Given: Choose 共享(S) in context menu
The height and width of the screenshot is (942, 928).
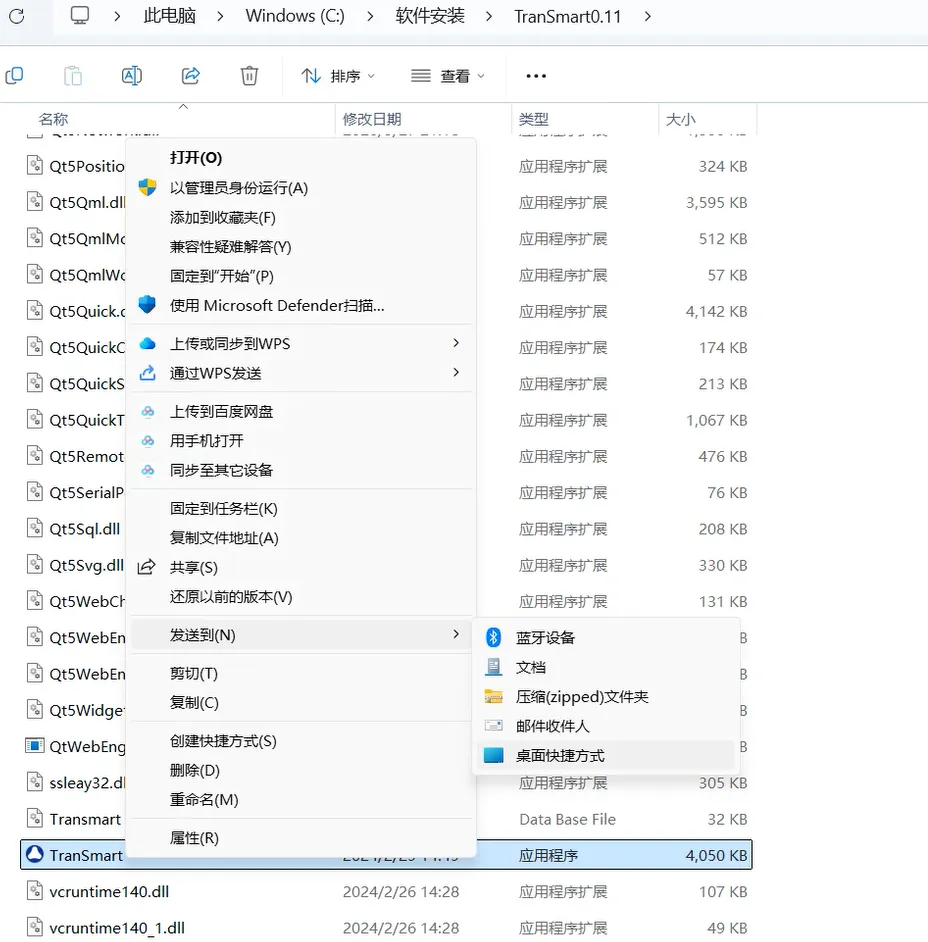Looking at the screenshot, I should pyautogui.click(x=301, y=568).
